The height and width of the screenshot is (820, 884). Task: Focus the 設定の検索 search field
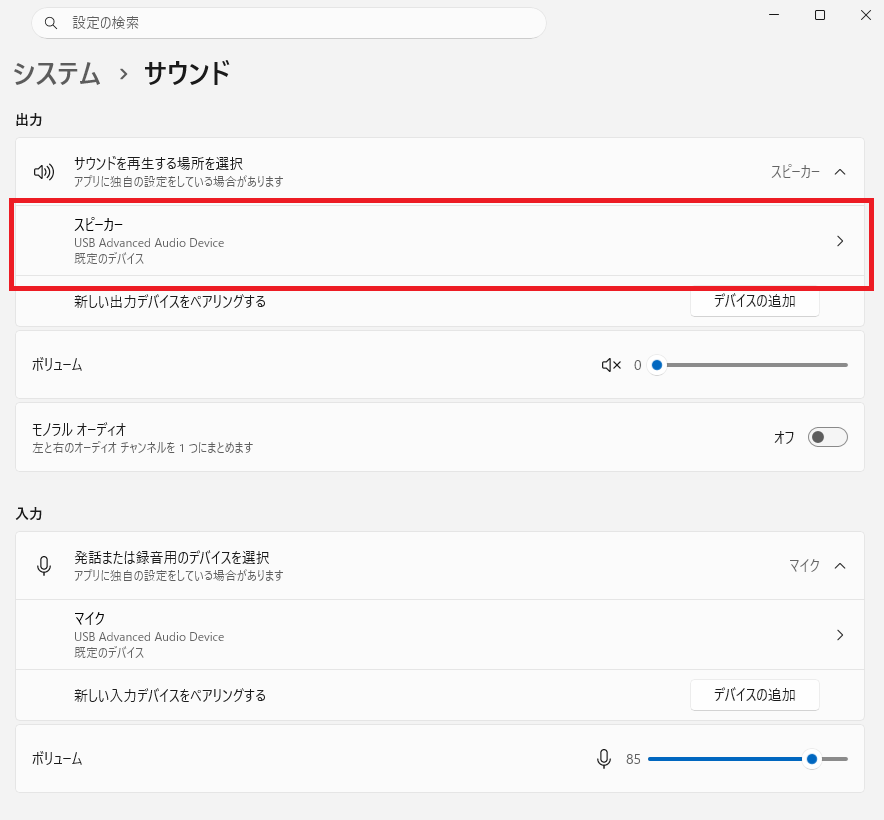coord(300,22)
